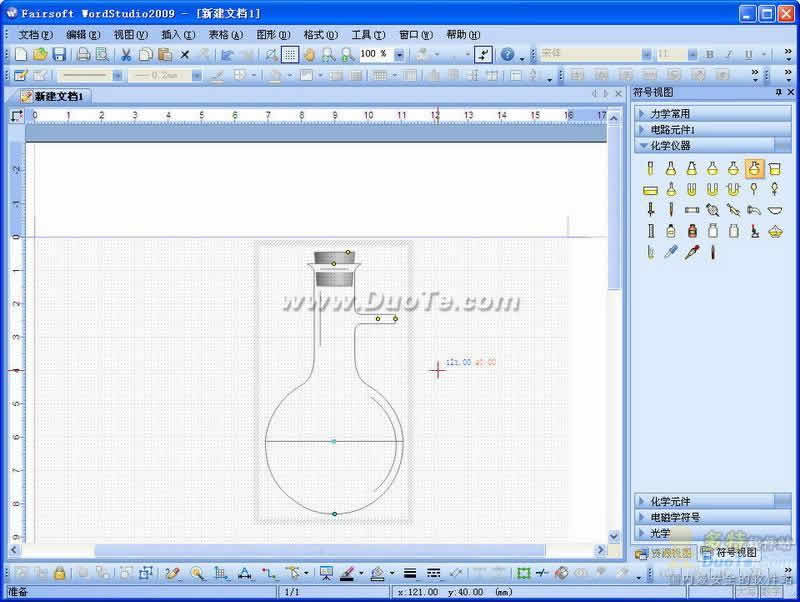Choose the red reagent bottle symbol
The image size is (800, 602).
tap(691, 231)
